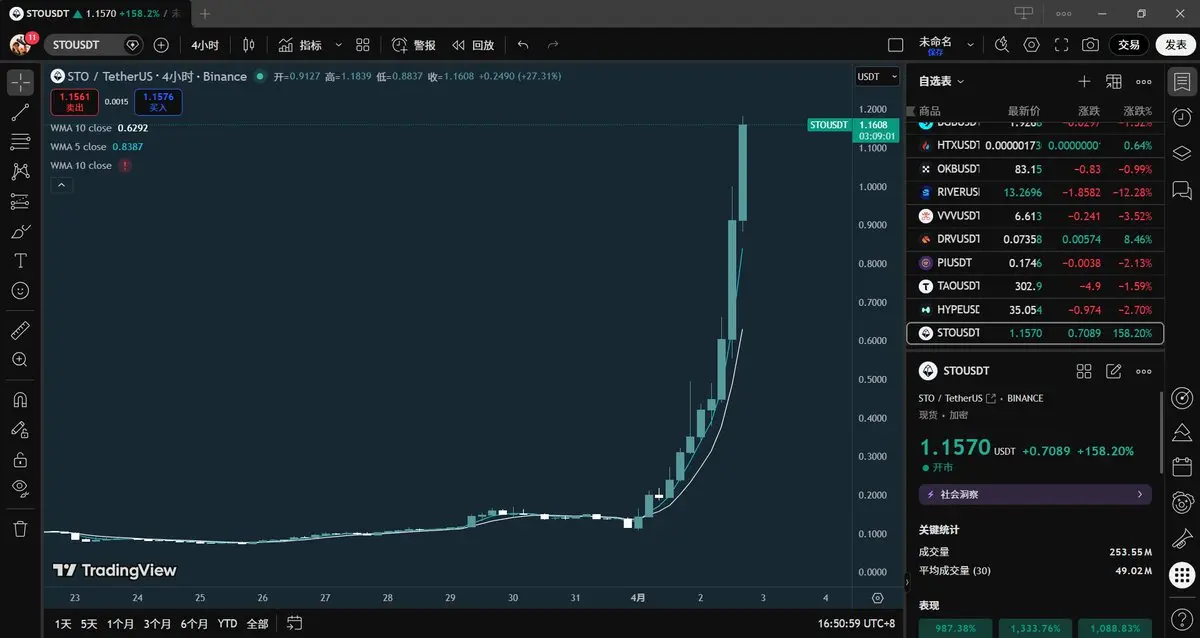Toggle lock all drawings
This screenshot has height=638, width=1200.
point(20,460)
